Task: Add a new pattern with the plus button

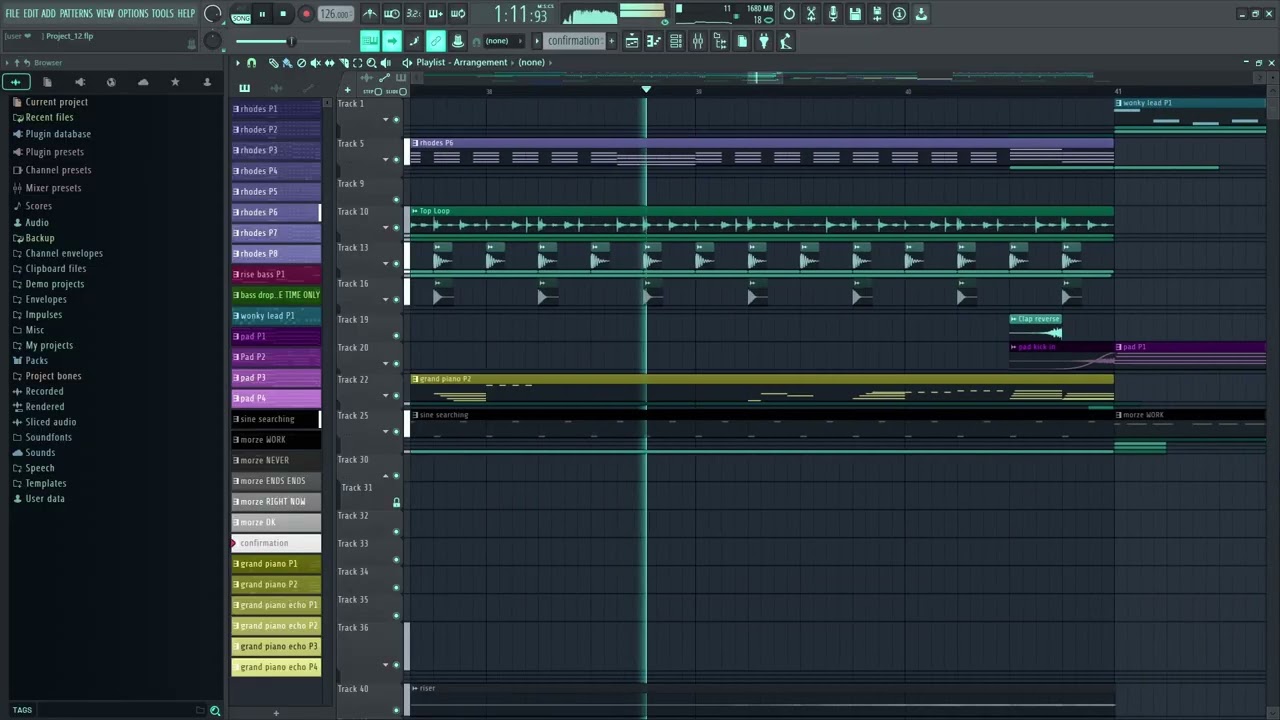Action: point(612,41)
